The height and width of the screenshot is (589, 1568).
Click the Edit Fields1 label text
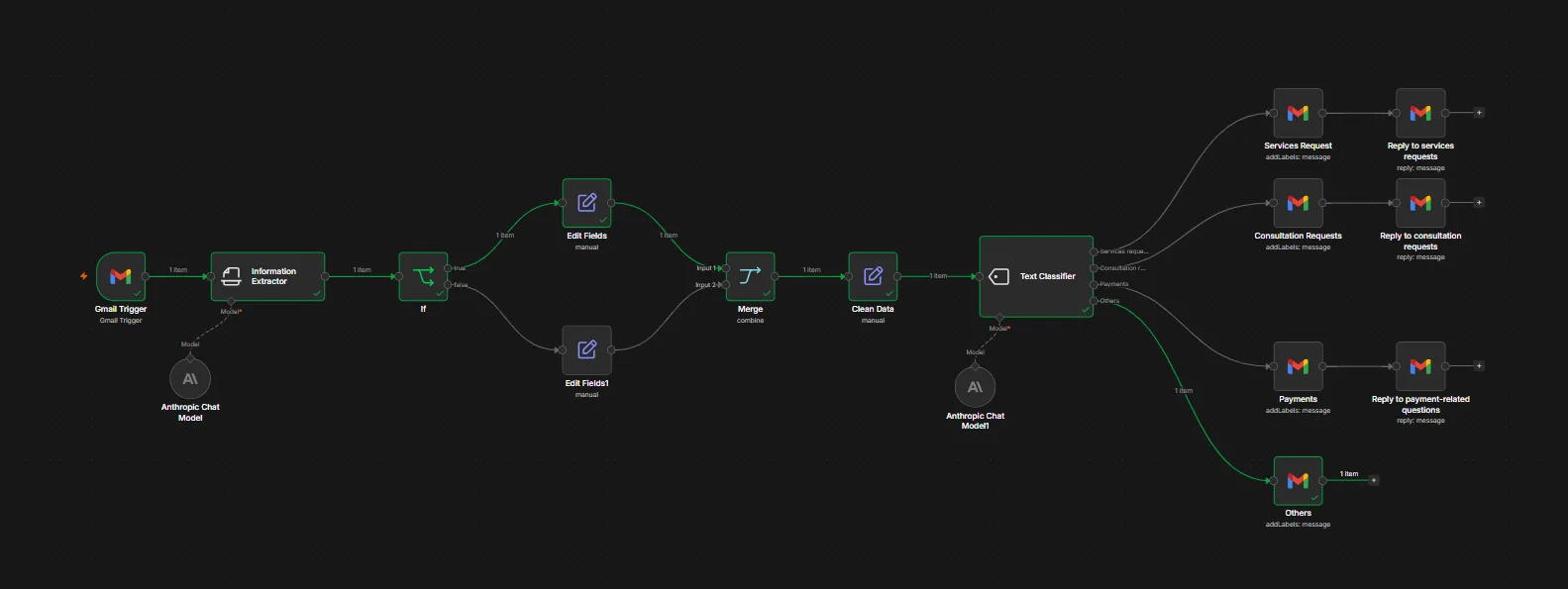[587, 383]
